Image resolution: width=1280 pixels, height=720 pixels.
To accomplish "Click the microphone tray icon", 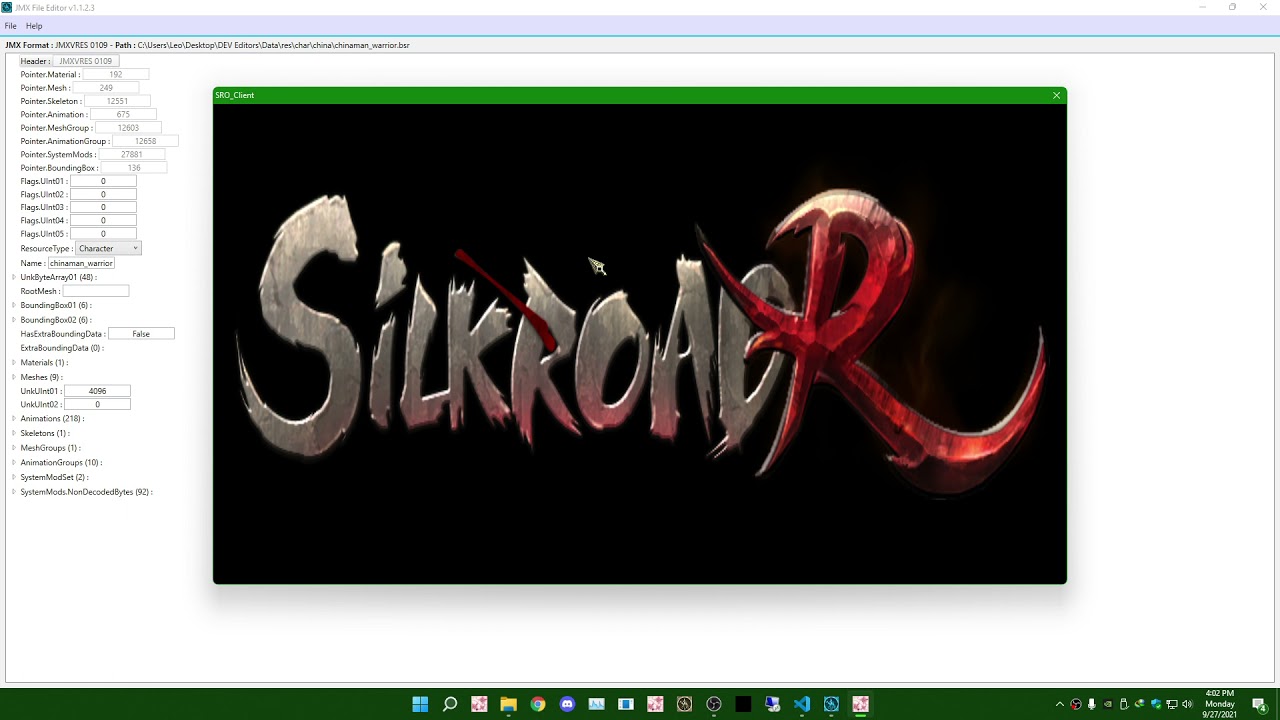I will point(1092,704).
